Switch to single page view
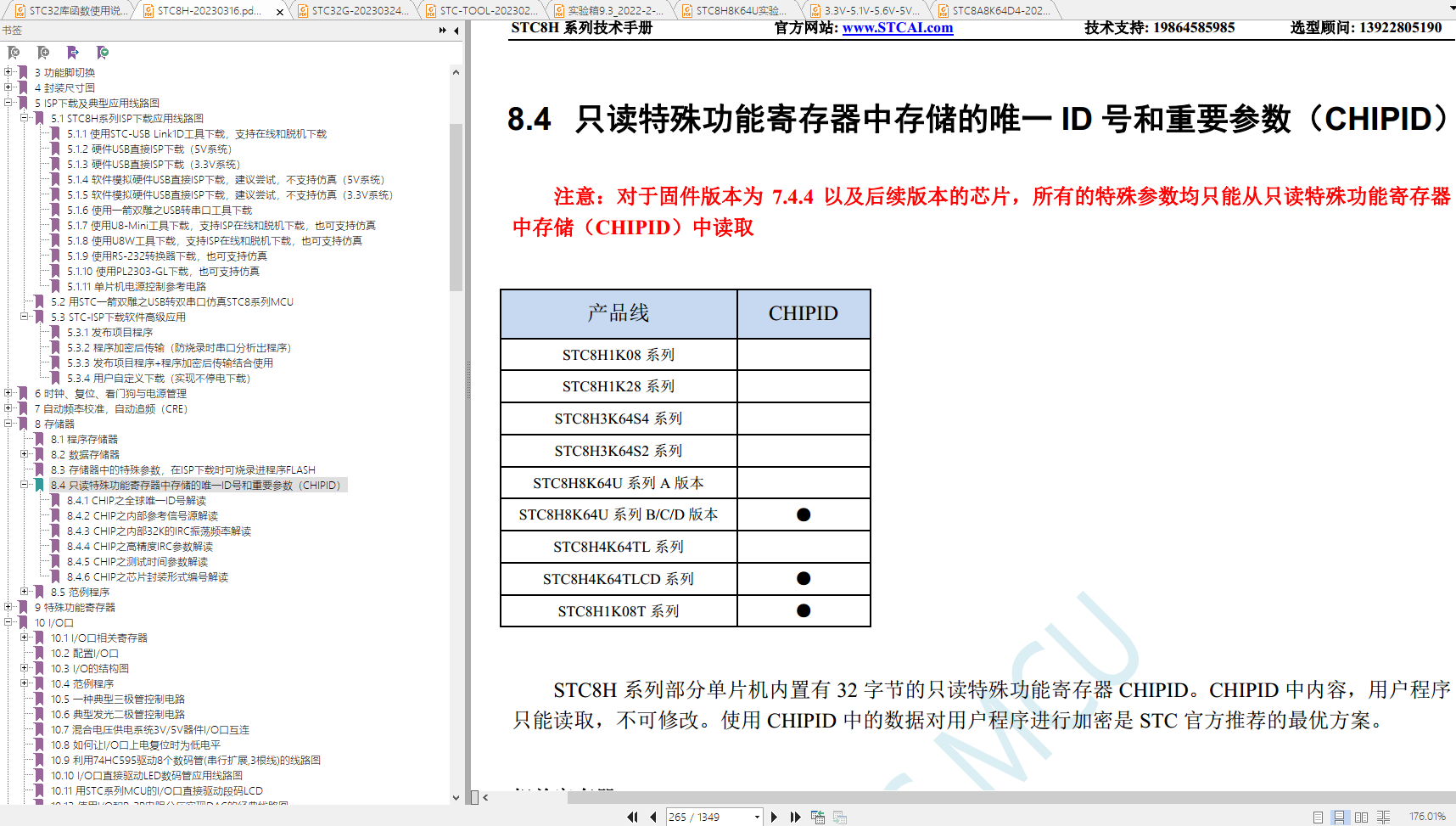The height and width of the screenshot is (826, 1456). pos(1318,817)
